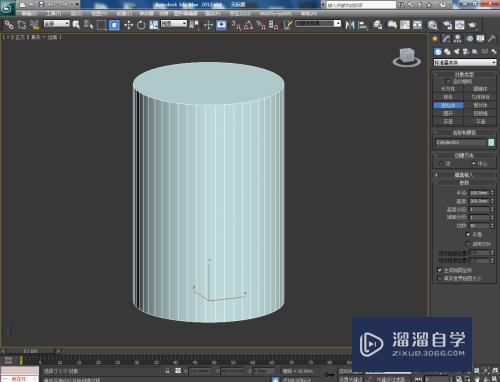Open the 工具(T) menu
This screenshot has width=500, height=382.
[54, 14]
